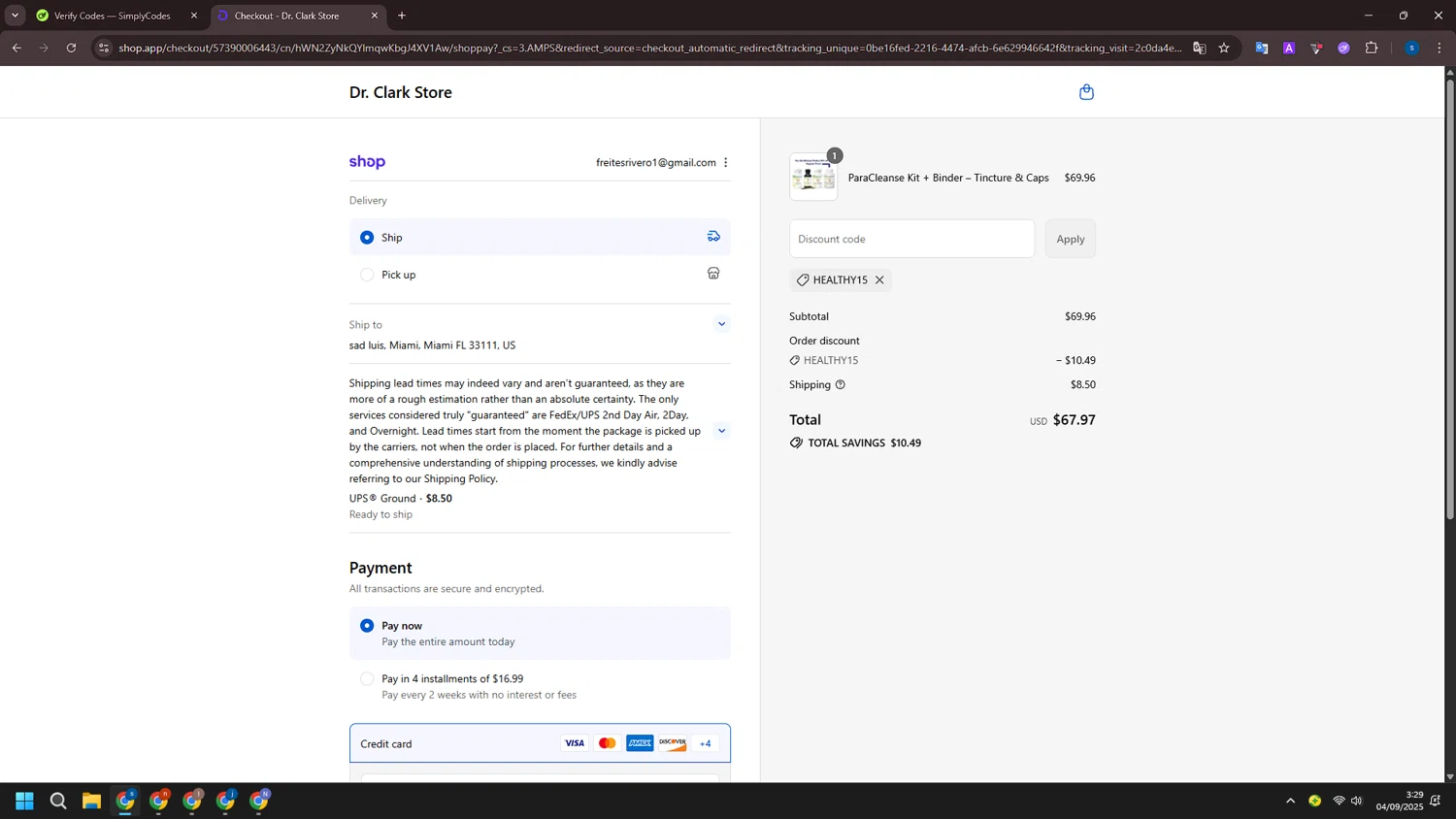The height and width of the screenshot is (819, 1456).
Task: Click the Discount code input field
Action: tap(911, 239)
